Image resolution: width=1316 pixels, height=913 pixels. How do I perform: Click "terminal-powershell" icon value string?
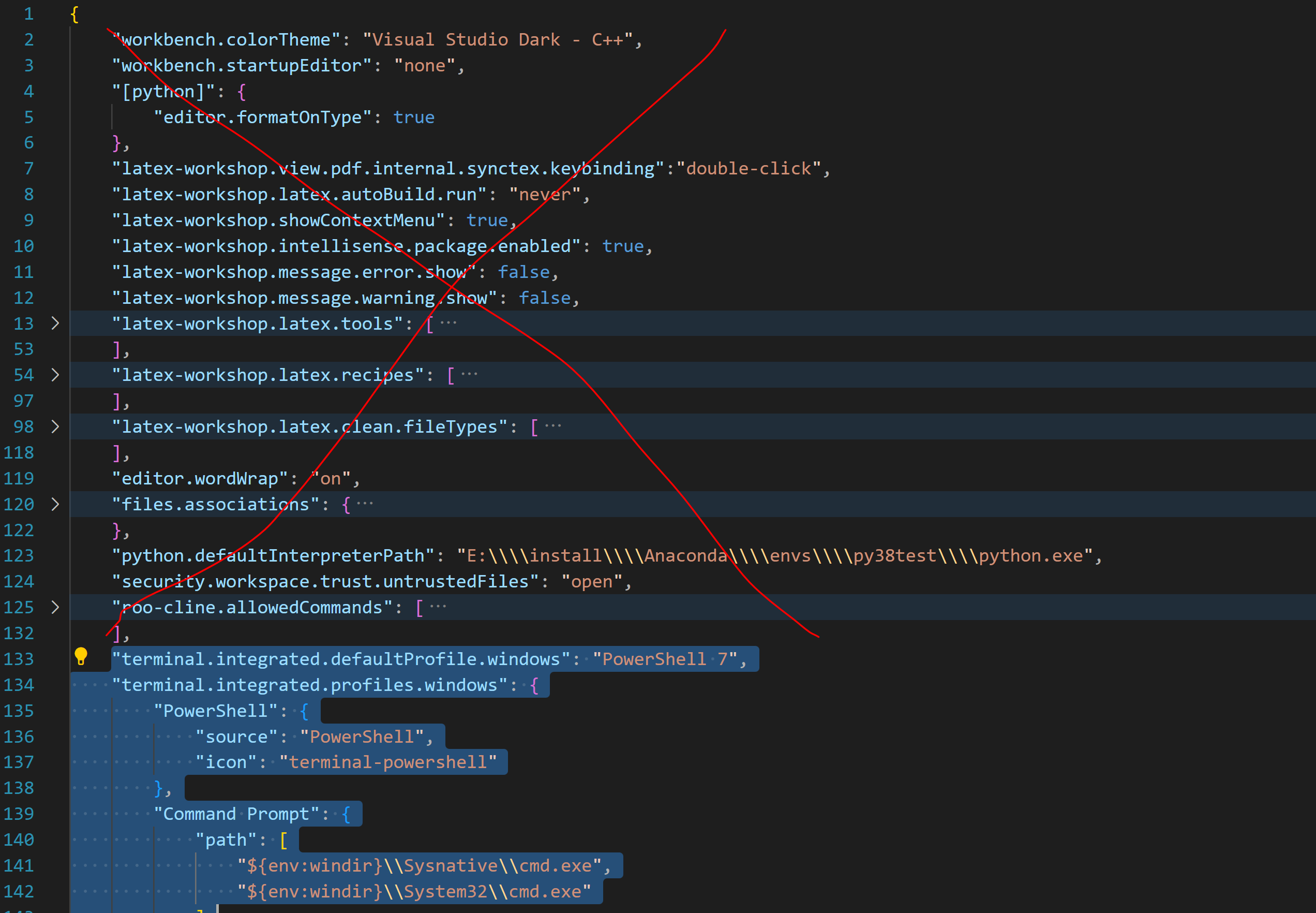coord(387,762)
